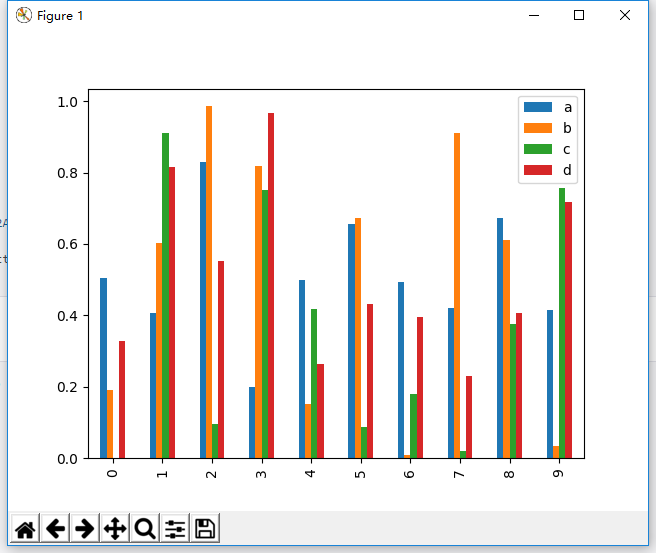Click the matplotlib Figure 1 window icon
656x553 pixels.
(x=24, y=15)
